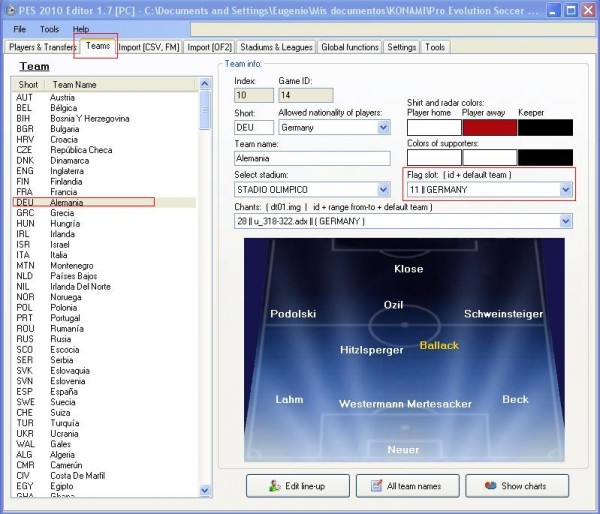Select Austria in the team list
Viewport: 600px width, 514px height.
tap(104, 98)
